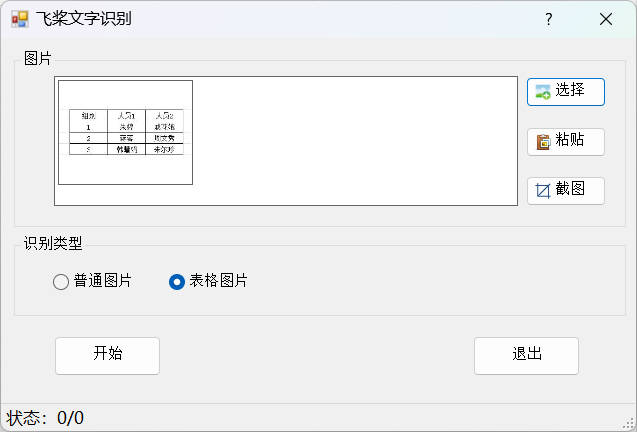Click the picture icon on the 选择 button
Image resolution: width=637 pixels, height=432 pixels.
[543, 91]
